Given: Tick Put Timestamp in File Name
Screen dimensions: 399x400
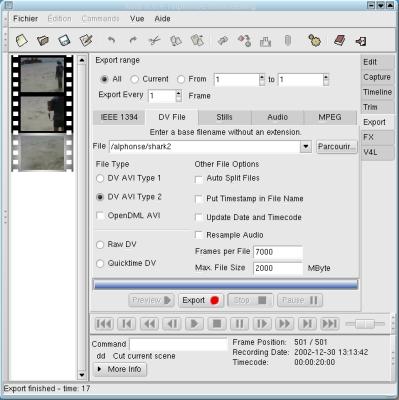Looking at the screenshot, I should click(x=199, y=199).
